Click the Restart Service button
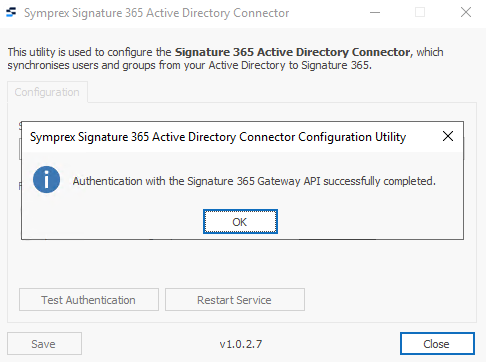Screen dimensions: 486x362 pos(235,300)
